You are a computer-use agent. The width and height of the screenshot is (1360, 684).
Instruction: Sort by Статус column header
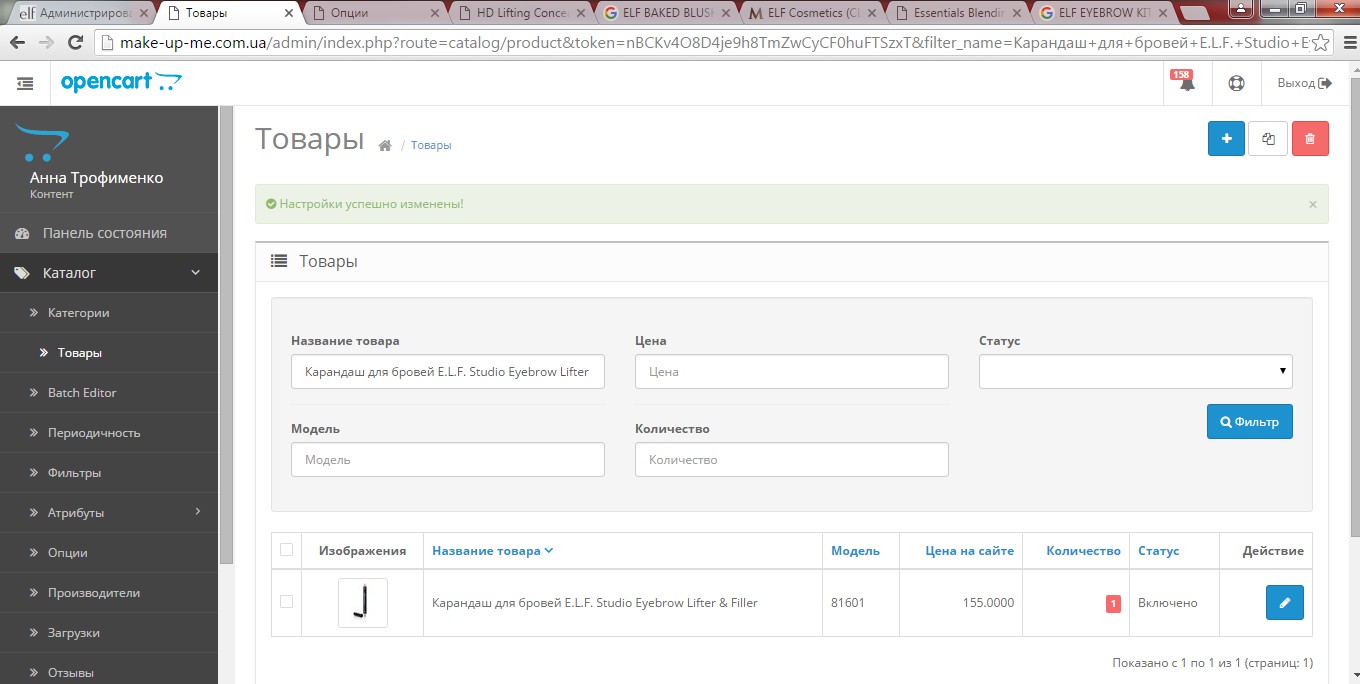pos(1158,551)
